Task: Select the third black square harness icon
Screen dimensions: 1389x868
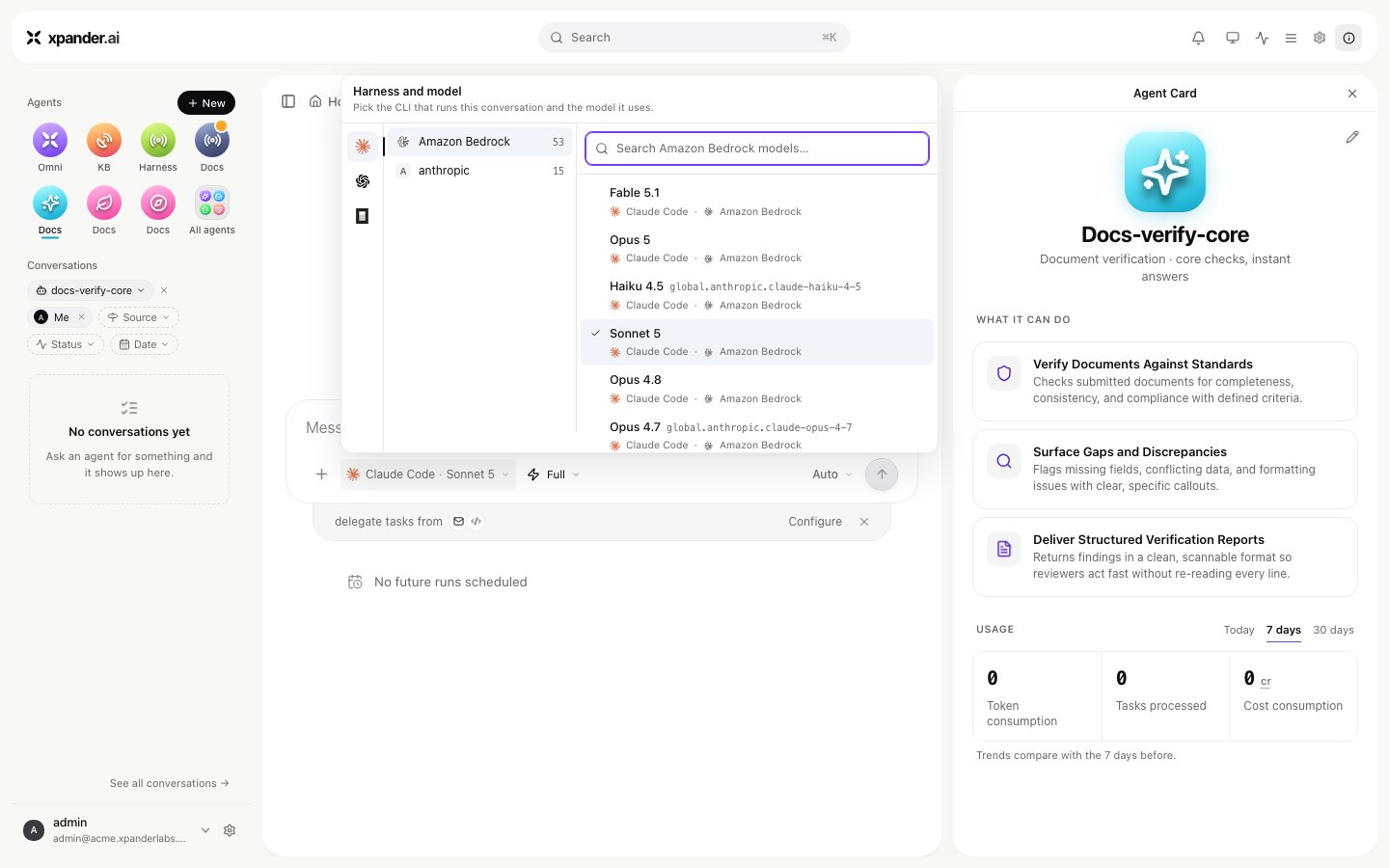Action: tap(363, 216)
